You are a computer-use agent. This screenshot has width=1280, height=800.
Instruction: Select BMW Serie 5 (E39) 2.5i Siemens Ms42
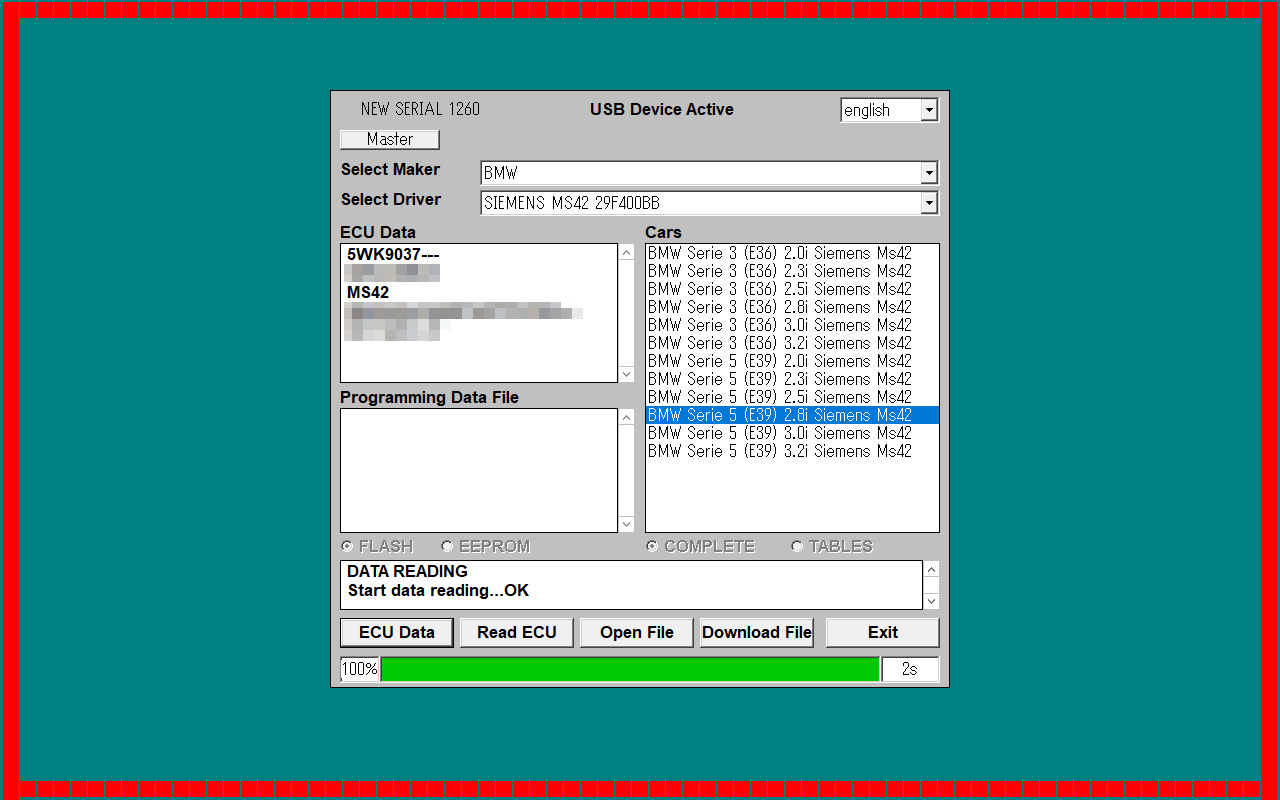[x=792, y=397]
